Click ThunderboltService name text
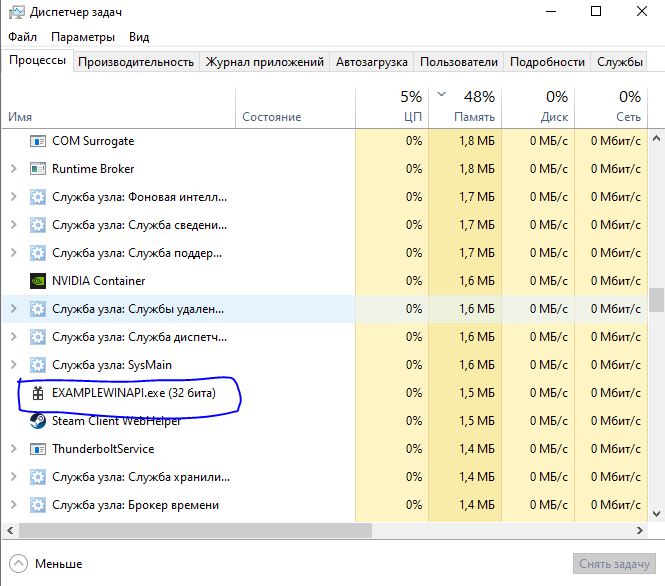665x586 pixels. tap(103, 449)
